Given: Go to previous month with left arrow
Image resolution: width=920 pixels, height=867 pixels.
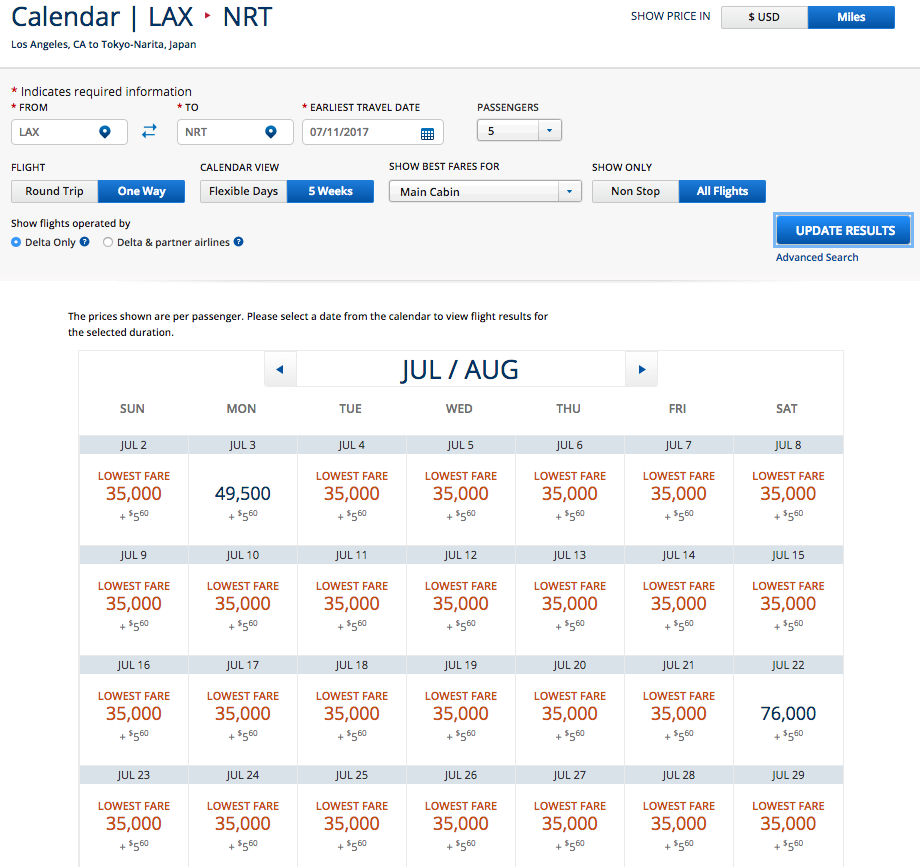Looking at the screenshot, I should click(x=280, y=370).
